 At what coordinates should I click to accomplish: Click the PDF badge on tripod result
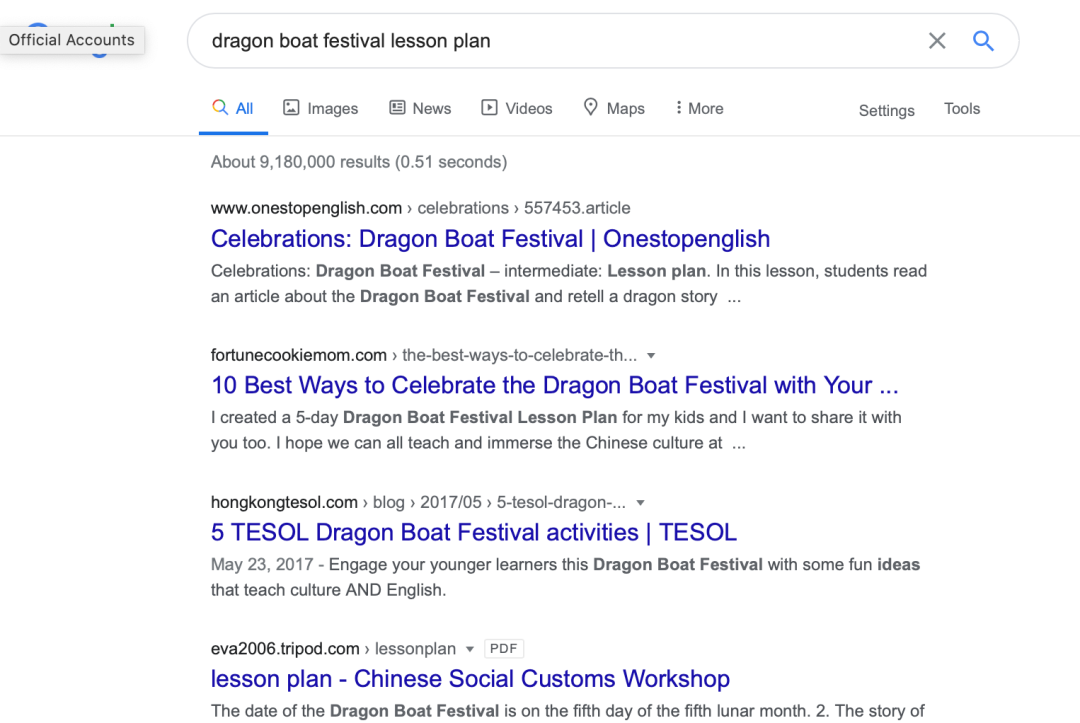pyautogui.click(x=503, y=649)
